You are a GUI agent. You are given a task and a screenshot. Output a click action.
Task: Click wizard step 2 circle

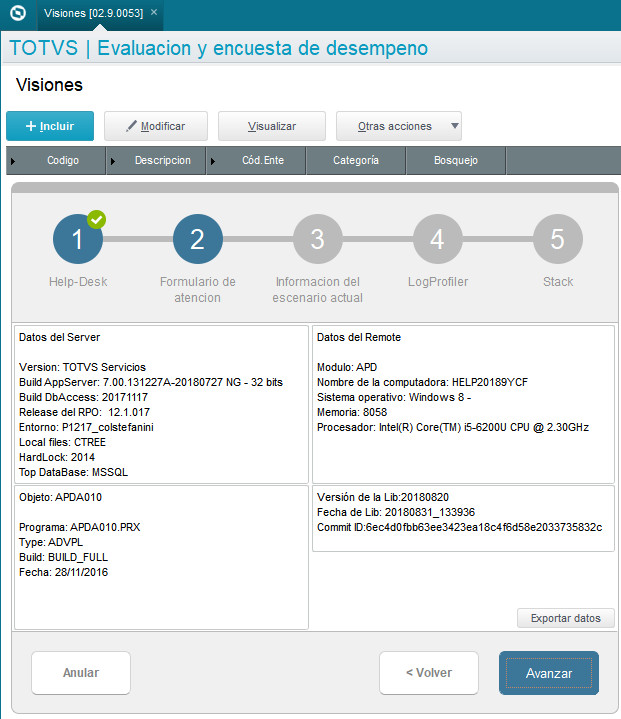[198, 239]
